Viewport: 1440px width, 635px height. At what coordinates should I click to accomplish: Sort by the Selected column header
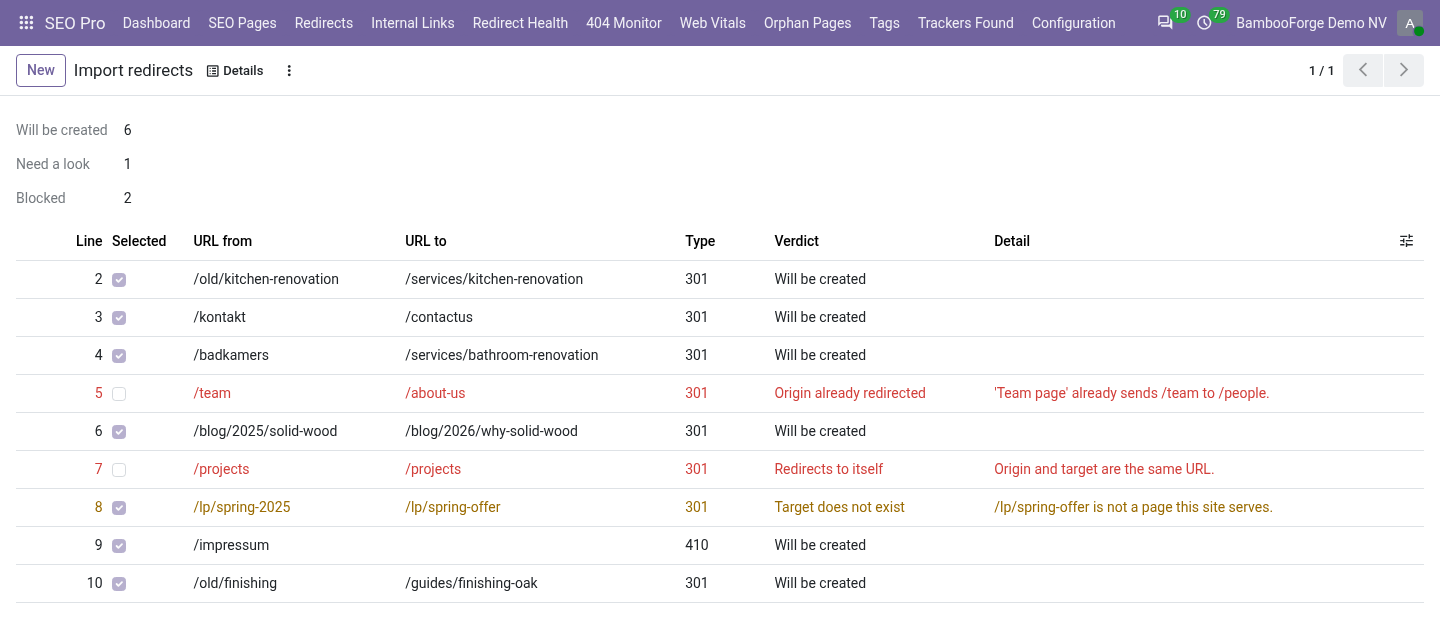click(x=139, y=241)
